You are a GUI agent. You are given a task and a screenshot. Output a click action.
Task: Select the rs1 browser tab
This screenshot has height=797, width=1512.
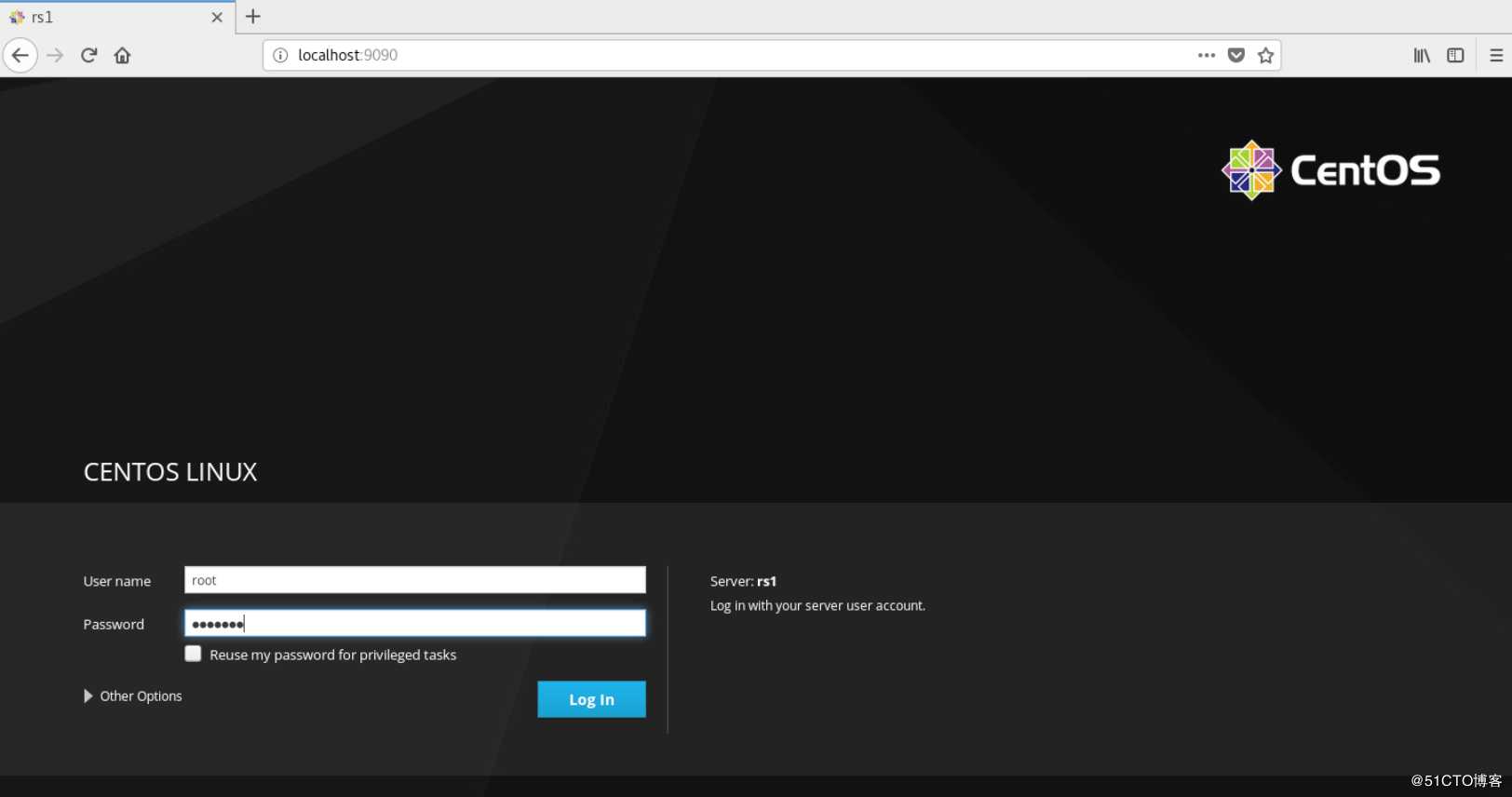pos(117,18)
